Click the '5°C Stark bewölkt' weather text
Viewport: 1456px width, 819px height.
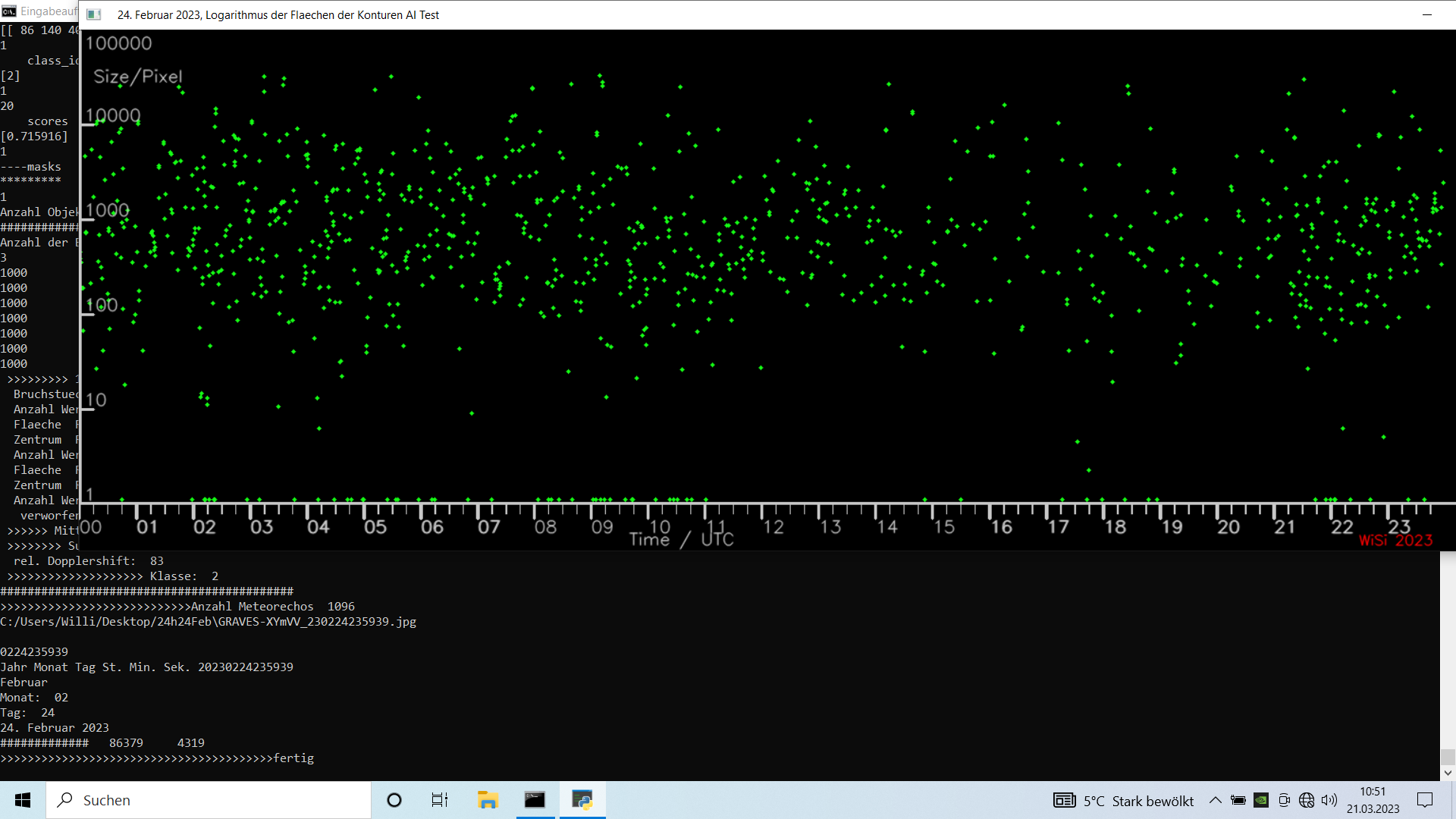[x=1138, y=801]
